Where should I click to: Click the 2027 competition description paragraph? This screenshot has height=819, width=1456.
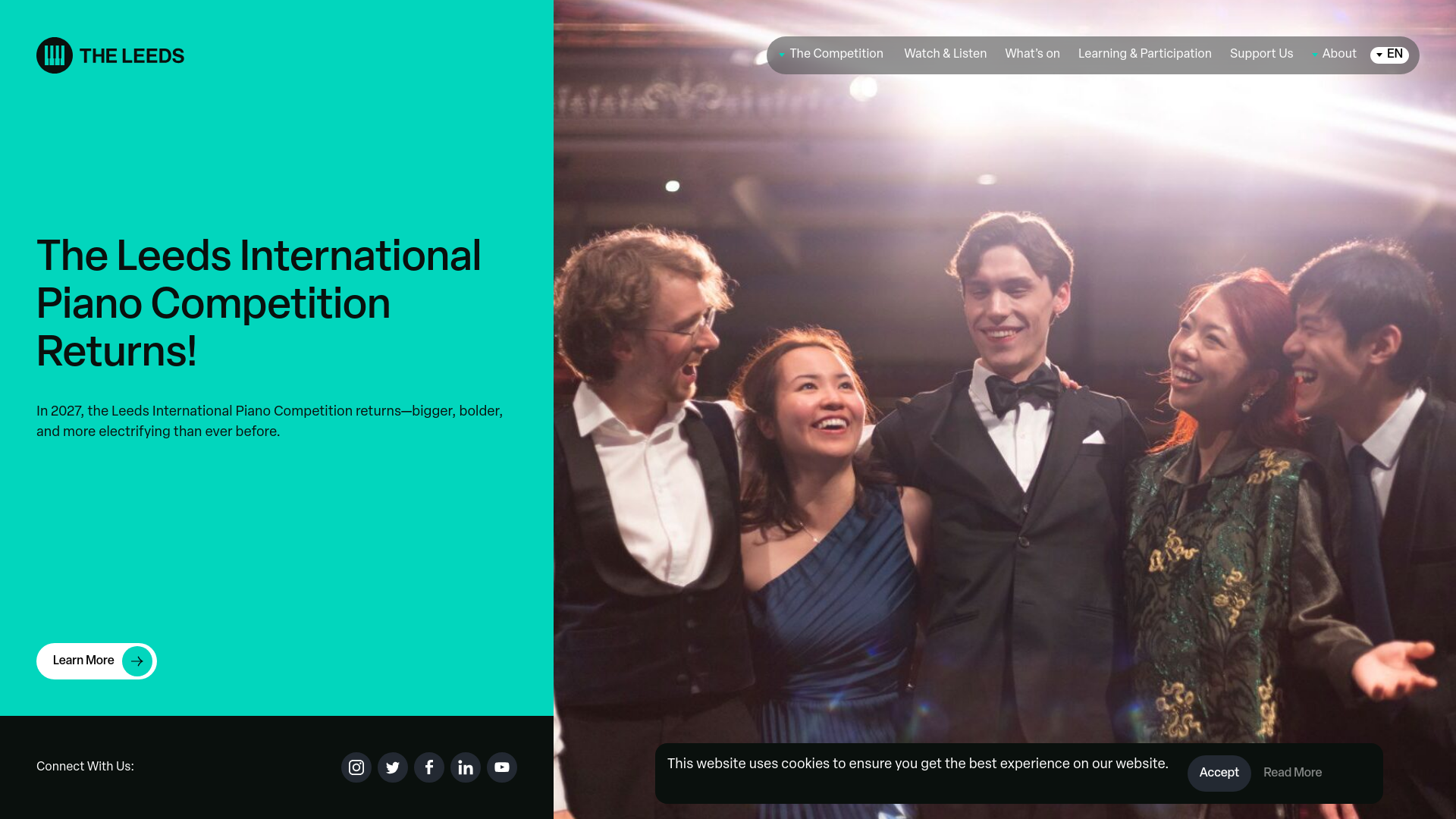click(x=270, y=421)
